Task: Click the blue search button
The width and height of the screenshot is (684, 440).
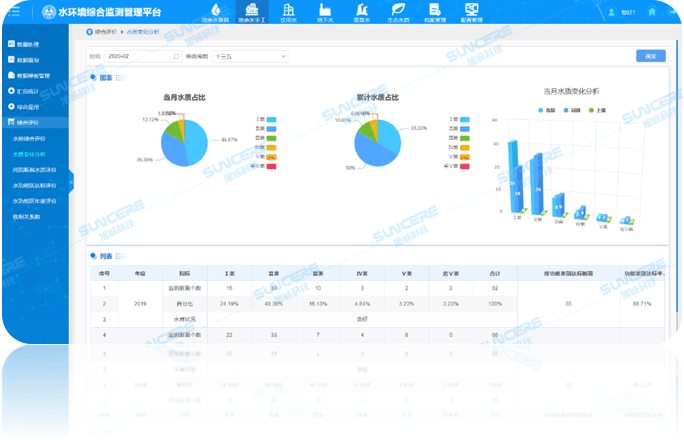Action: point(651,57)
